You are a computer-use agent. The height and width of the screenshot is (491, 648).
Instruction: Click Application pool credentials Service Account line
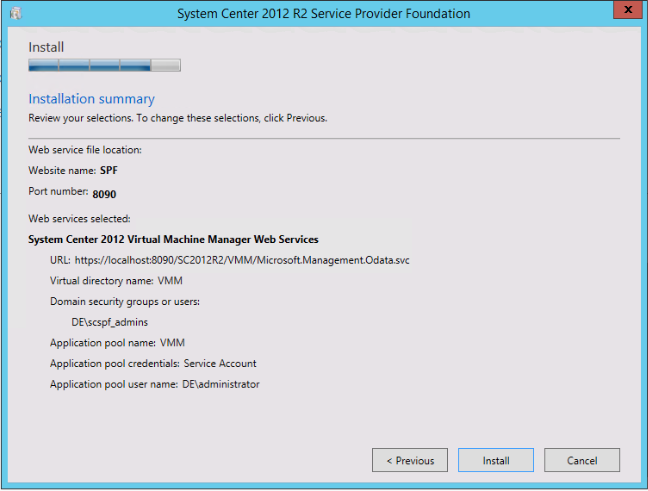[153, 364]
